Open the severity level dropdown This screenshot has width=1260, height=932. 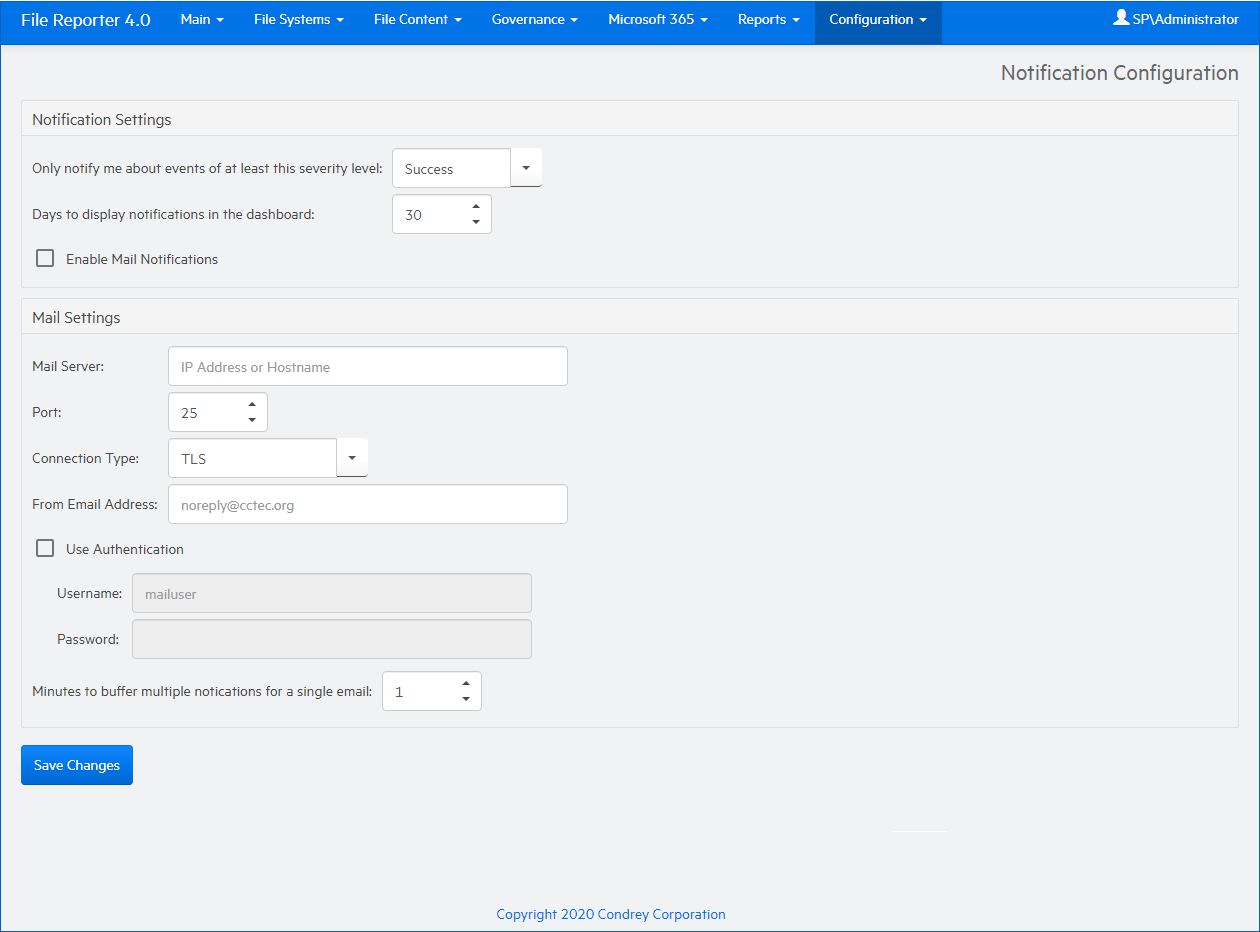[526, 168]
